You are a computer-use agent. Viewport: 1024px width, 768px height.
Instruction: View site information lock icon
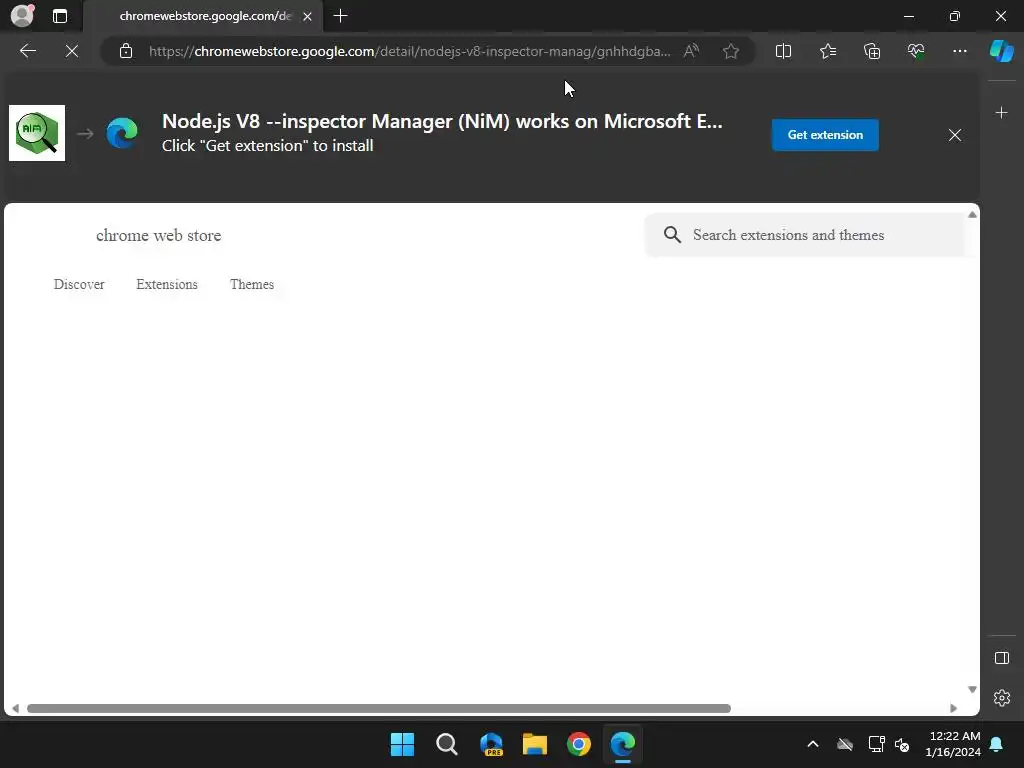(x=126, y=51)
